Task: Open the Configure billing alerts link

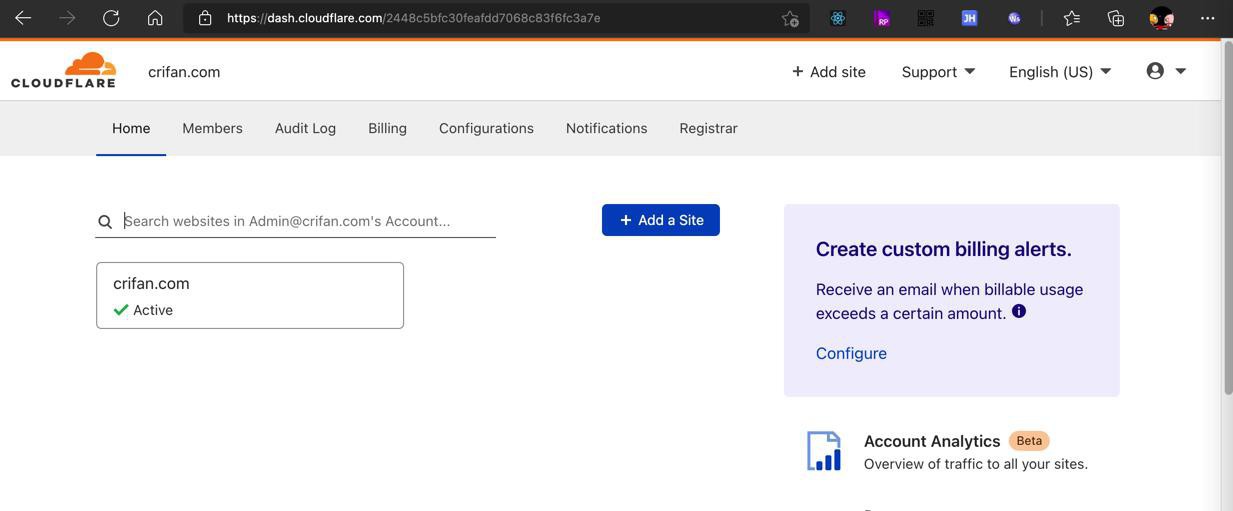Action: point(851,353)
